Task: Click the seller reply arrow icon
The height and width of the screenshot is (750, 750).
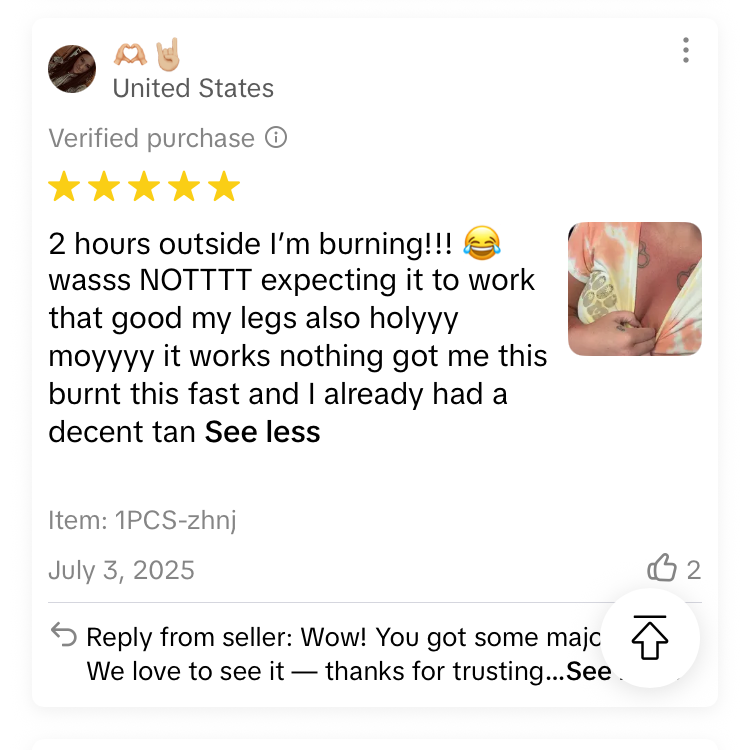Action: pos(64,634)
